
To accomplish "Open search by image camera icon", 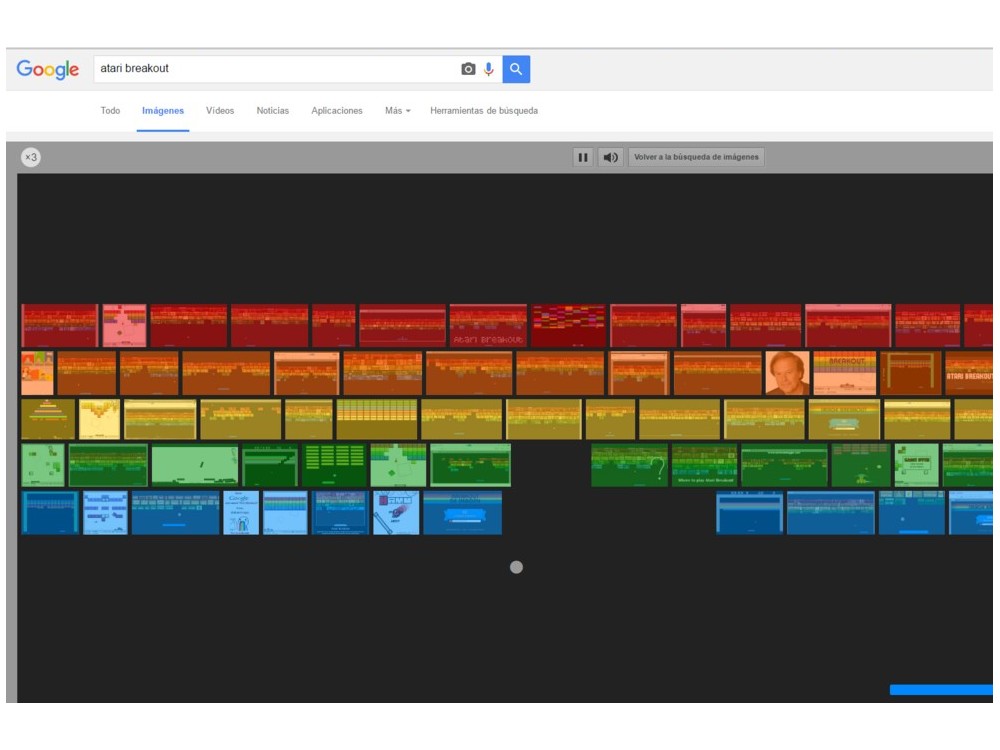I will click(x=468, y=69).
